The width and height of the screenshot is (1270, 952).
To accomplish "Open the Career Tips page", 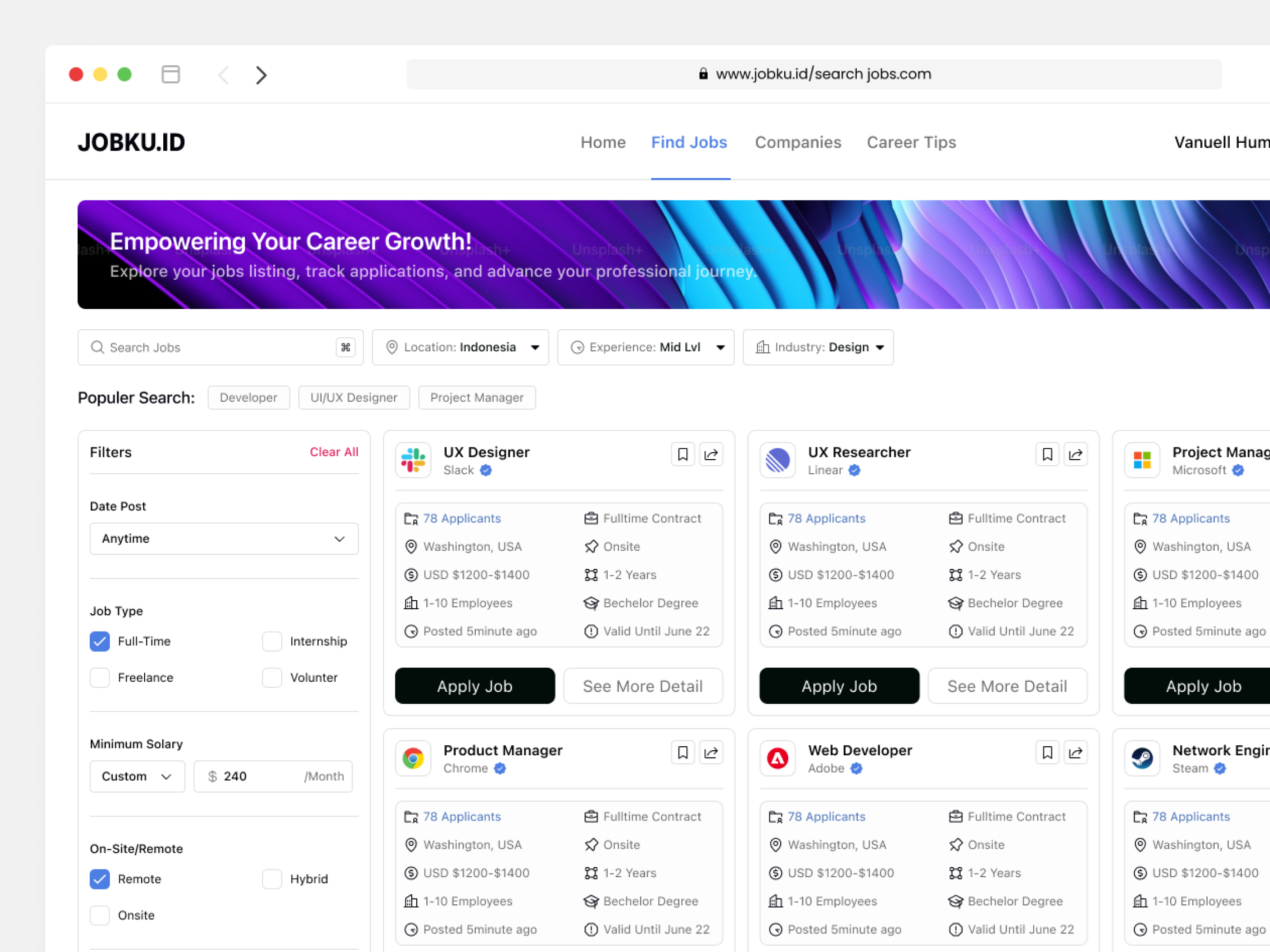I will (911, 142).
